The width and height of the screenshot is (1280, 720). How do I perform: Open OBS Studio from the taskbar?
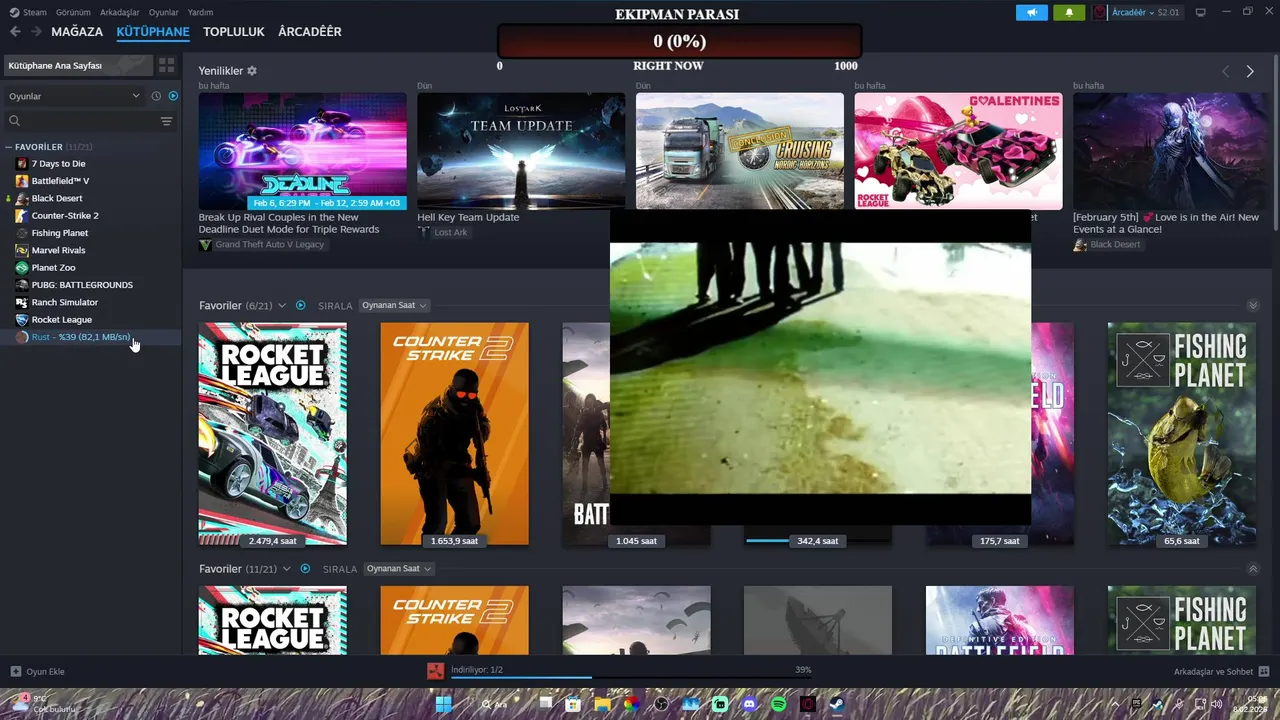click(x=661, y=704)
